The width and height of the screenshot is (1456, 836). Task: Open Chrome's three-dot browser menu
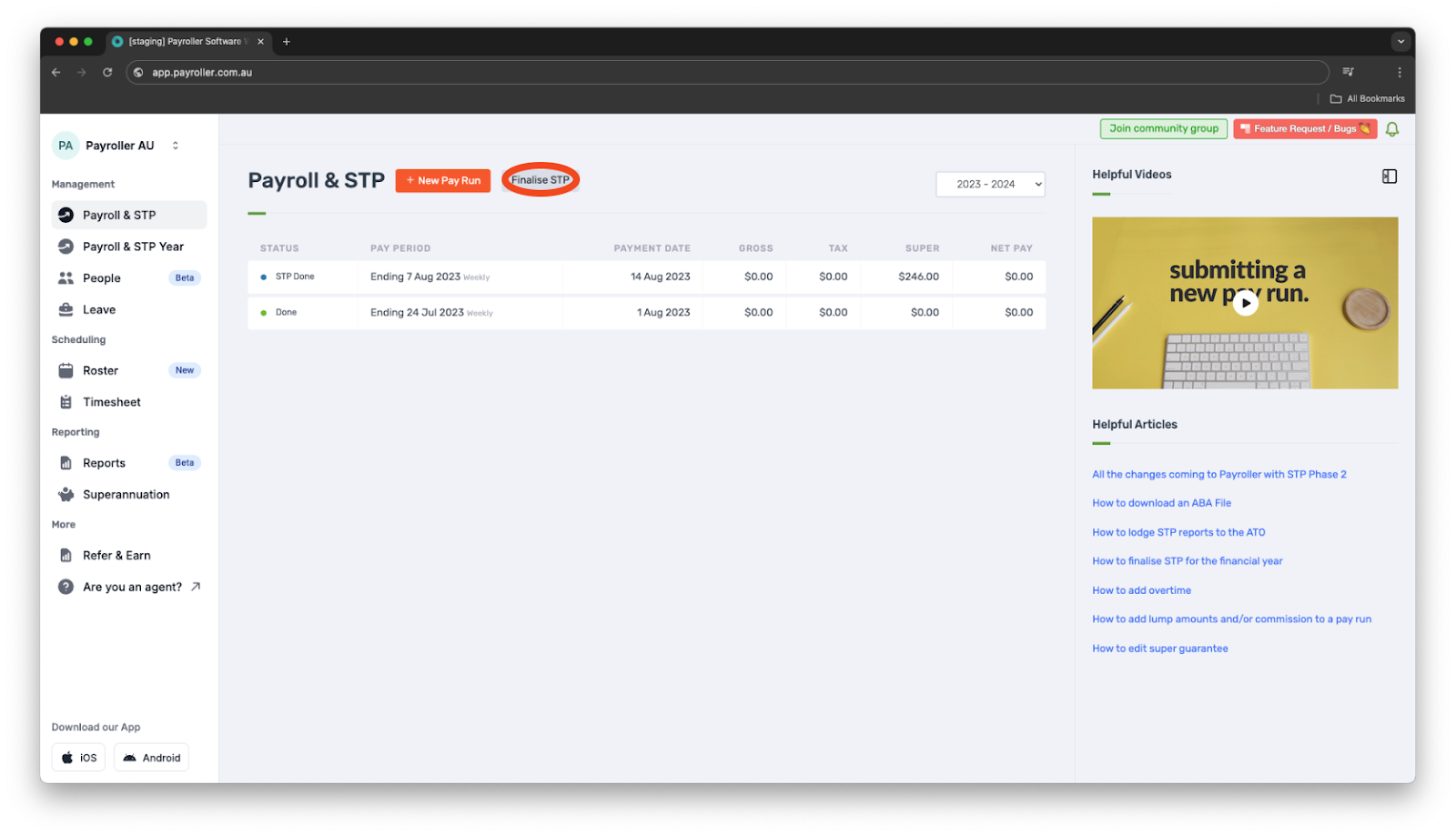(x=1400, y=72)
